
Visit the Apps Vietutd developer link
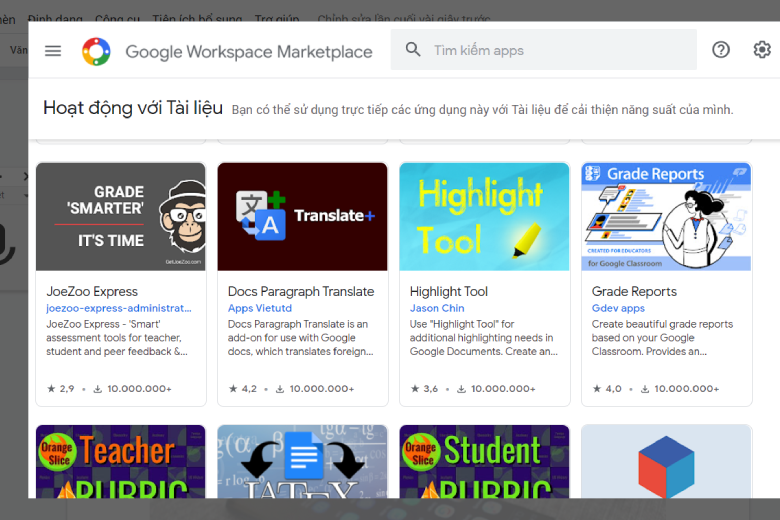pyautogui.click(x=260, y=308)
